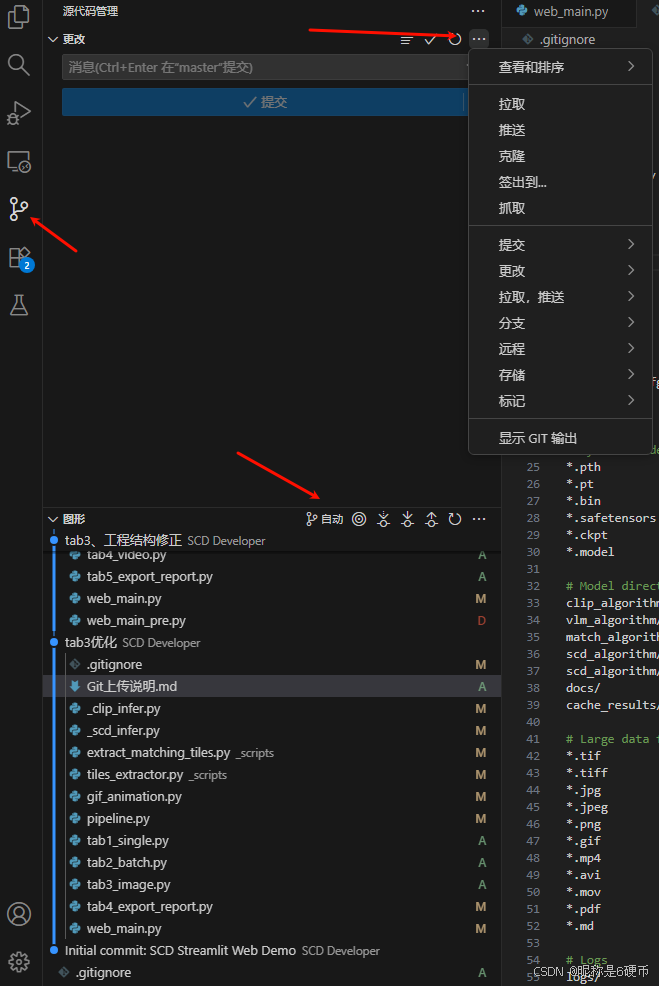Click the commit message input field

point(265,67)
